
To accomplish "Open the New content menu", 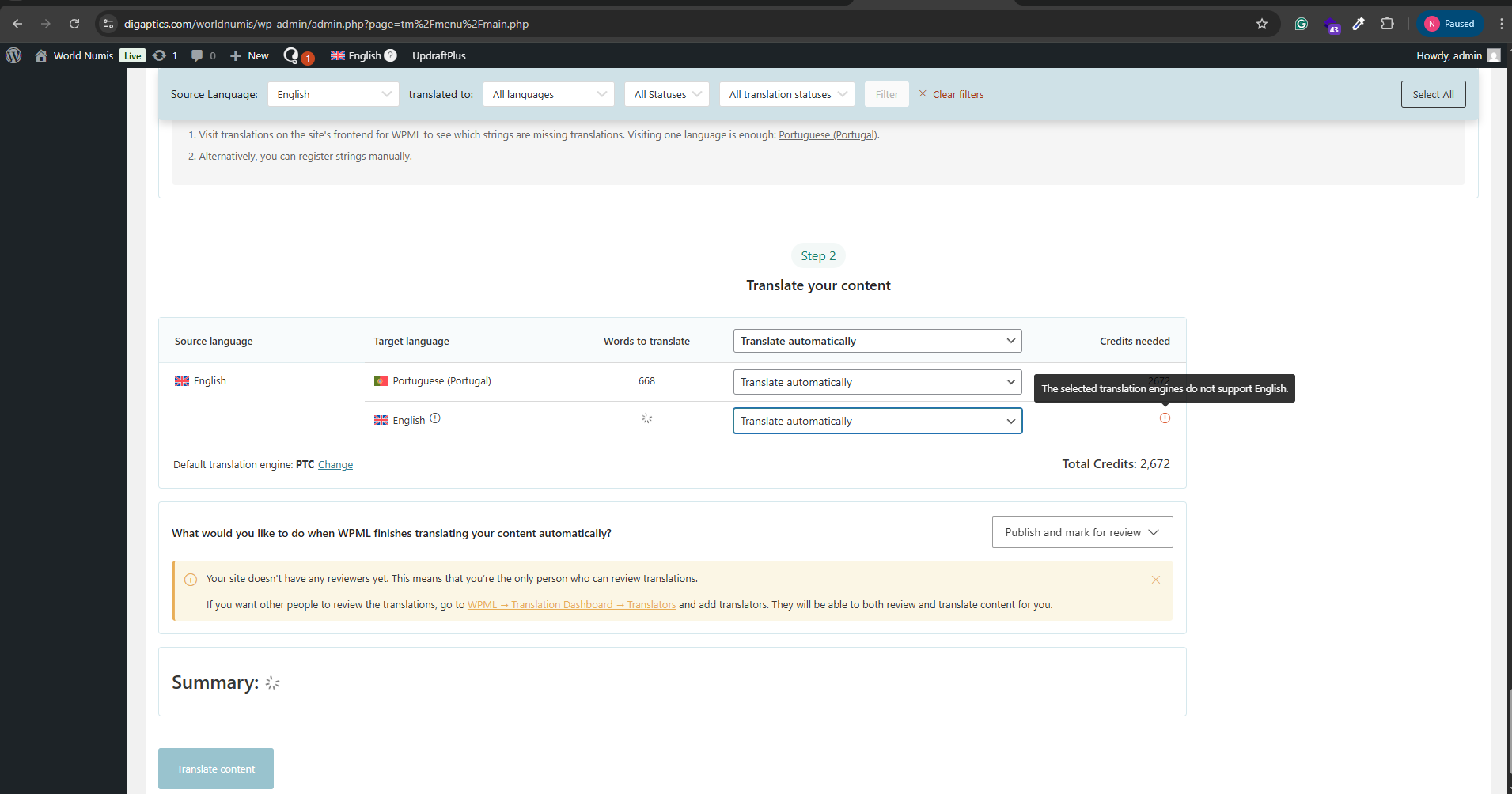I will click(x=250, y=55).
